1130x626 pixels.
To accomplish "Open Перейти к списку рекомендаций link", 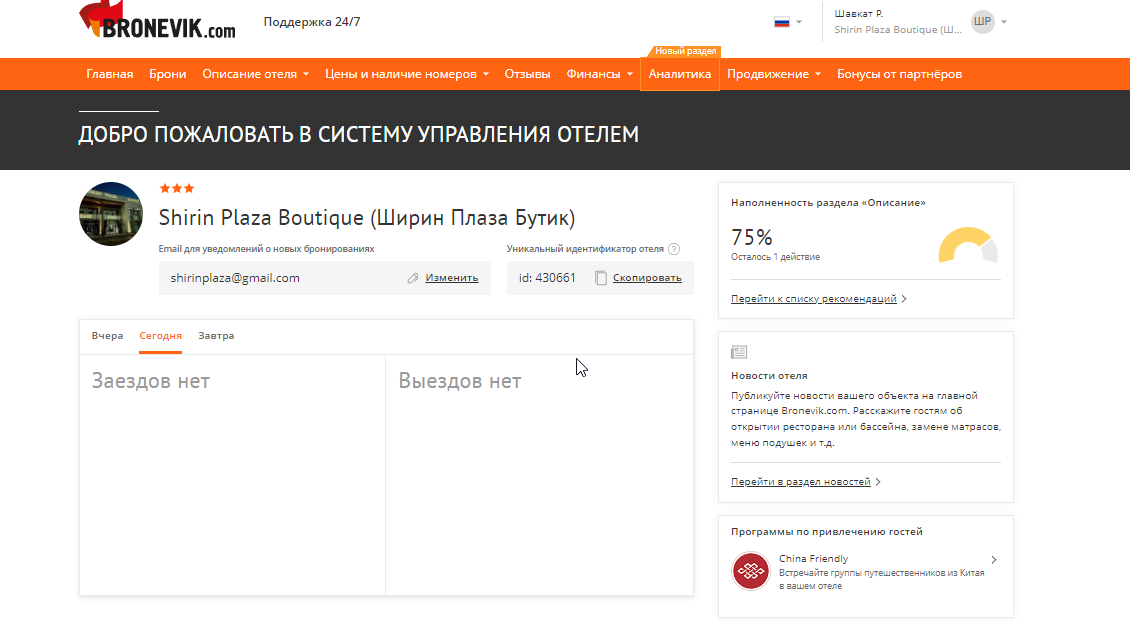I will click(x=814, y=298).
